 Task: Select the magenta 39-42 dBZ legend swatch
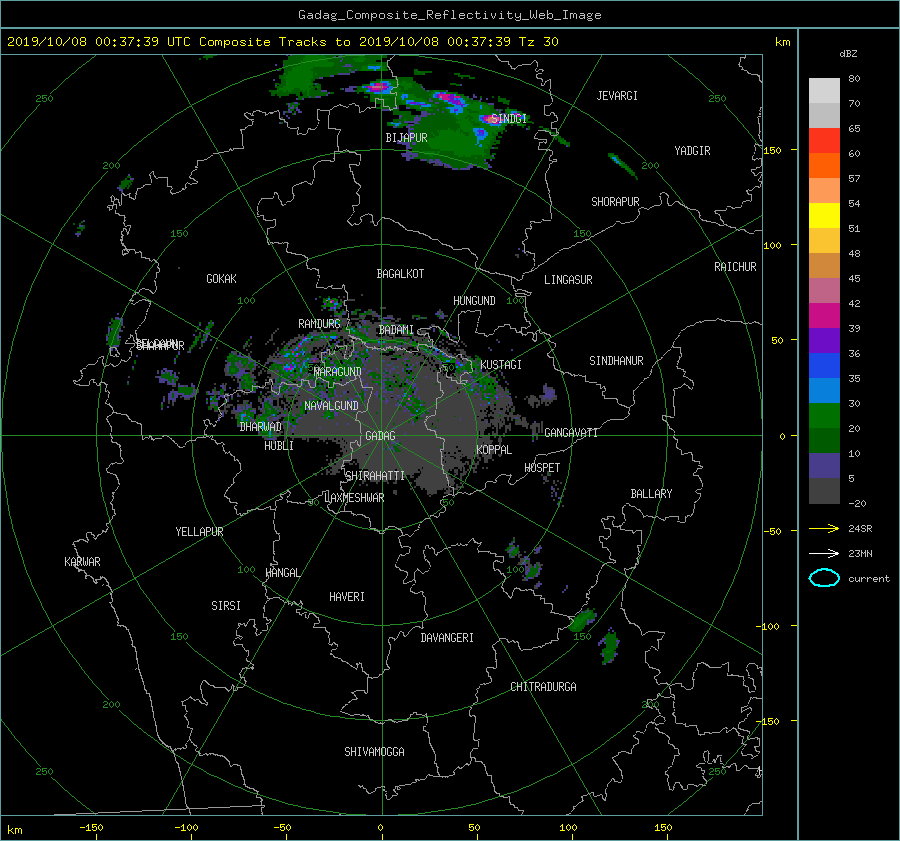click(x=824, y=316)
